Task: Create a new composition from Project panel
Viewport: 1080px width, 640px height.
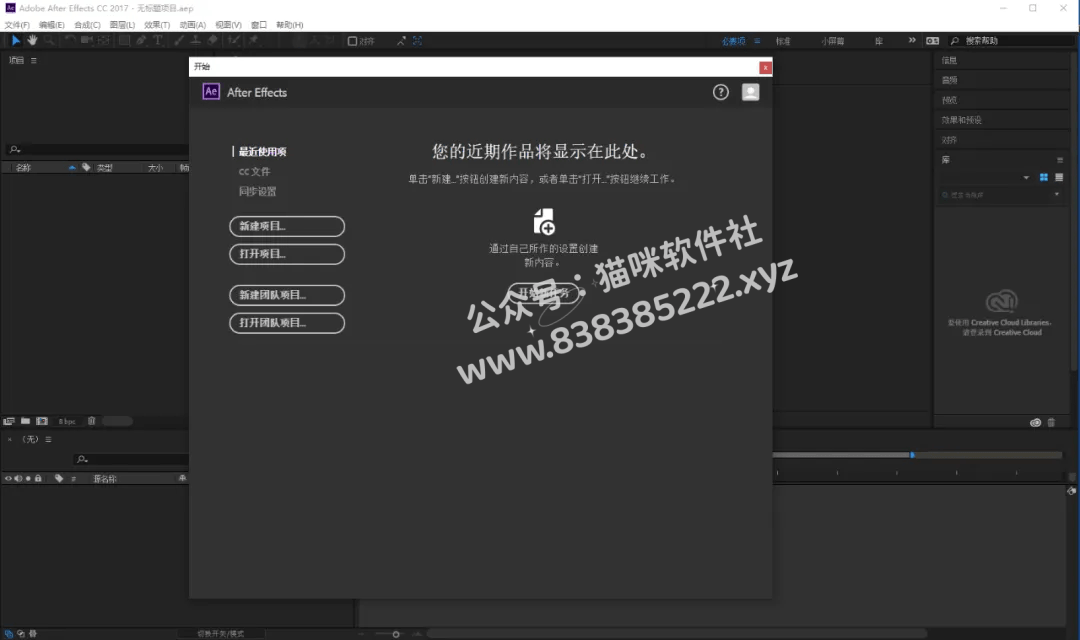Action: click(42, 421)
